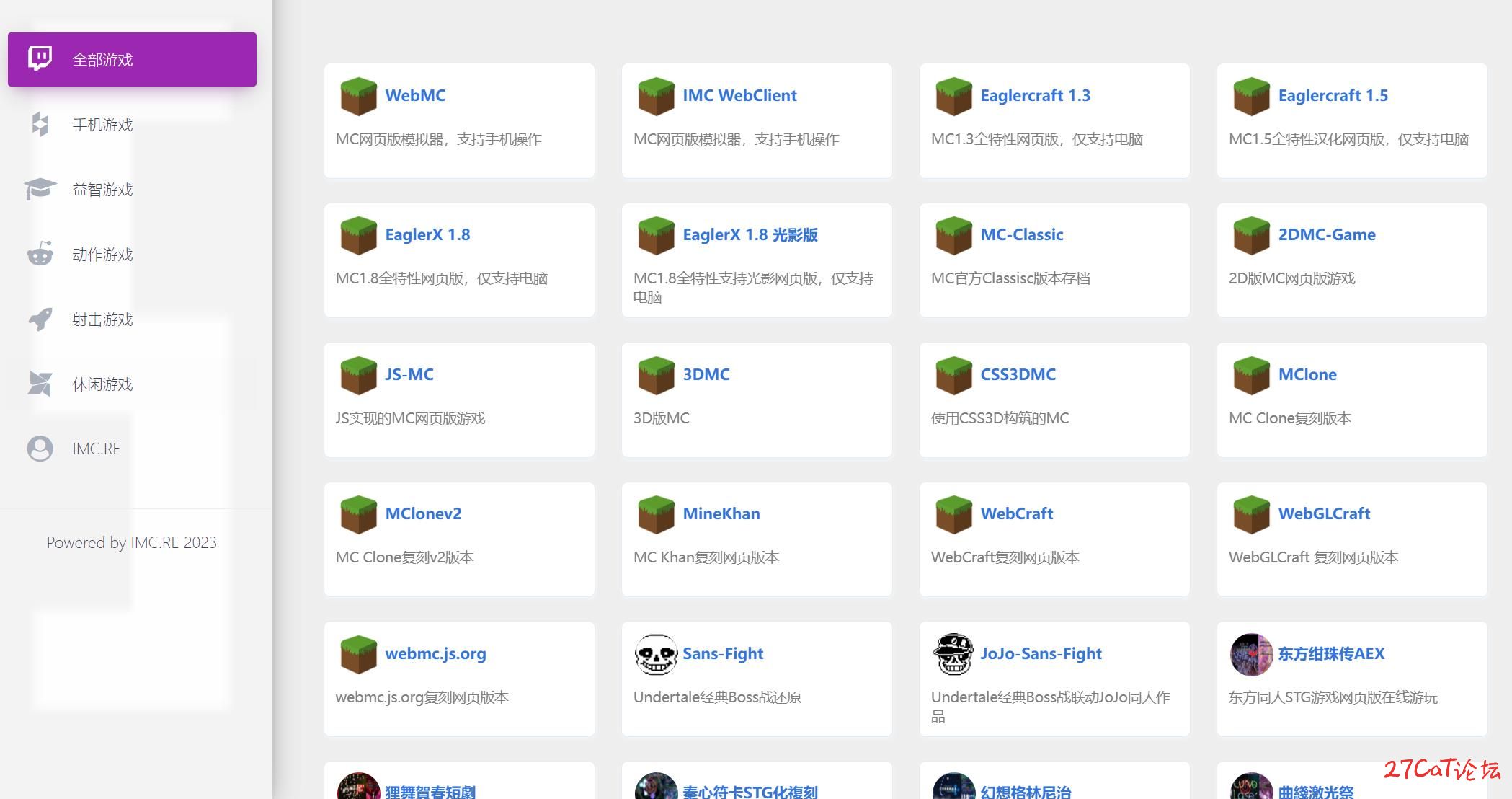
Task: Click the 'MC Khan复刻网页版本' description text
Action: 706,557
